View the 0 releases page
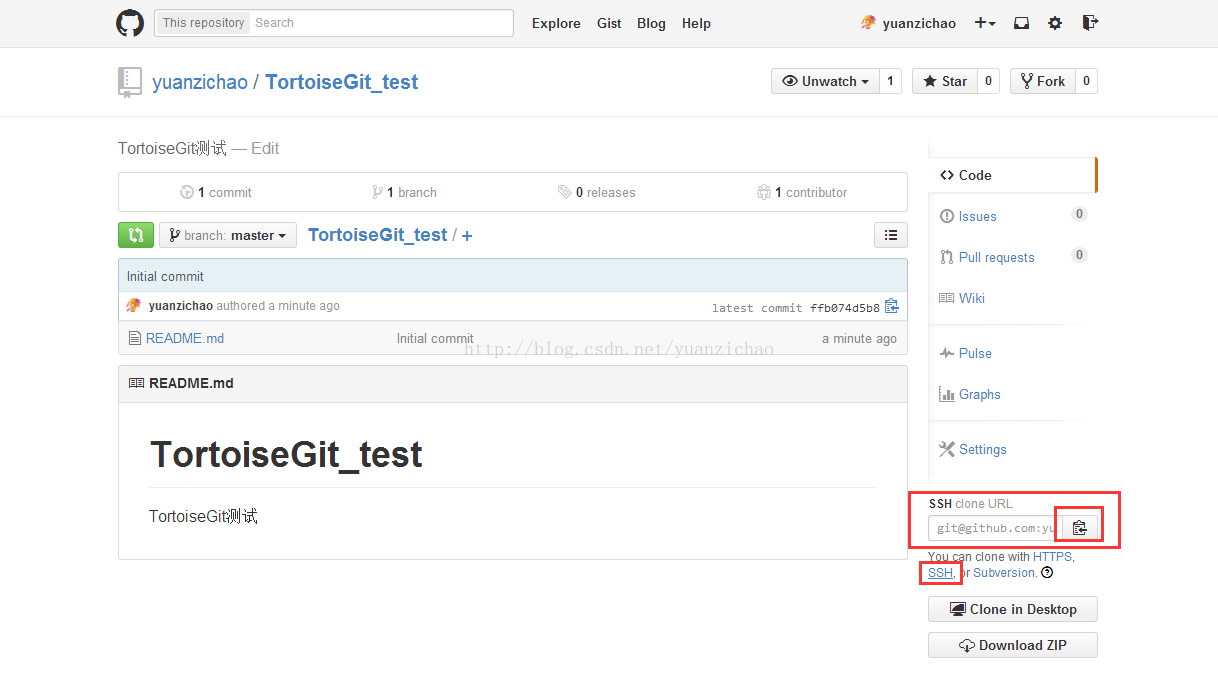 (597, 192)
